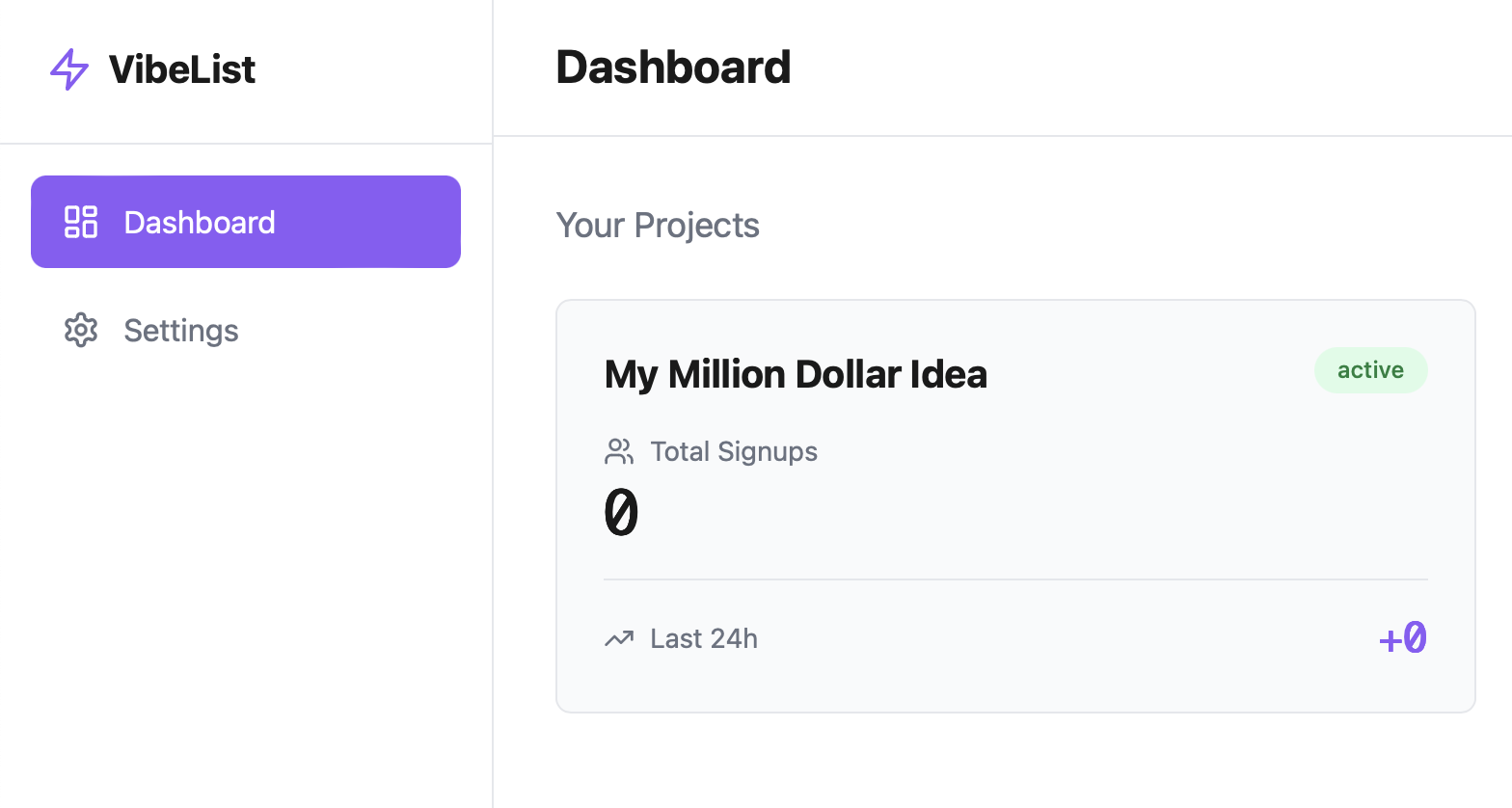Click the trending arrow icon beside Last 24h
1512x808 pixels.
click(619, 638)
